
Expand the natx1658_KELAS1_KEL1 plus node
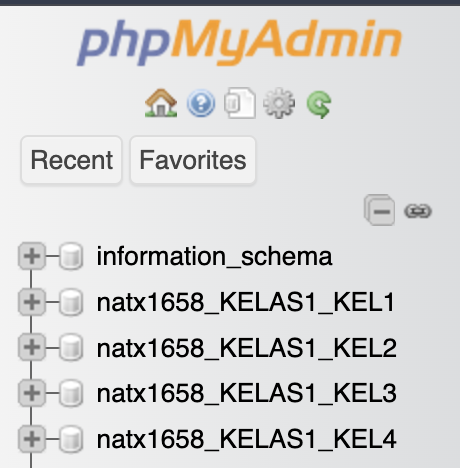tap(32, 302)
